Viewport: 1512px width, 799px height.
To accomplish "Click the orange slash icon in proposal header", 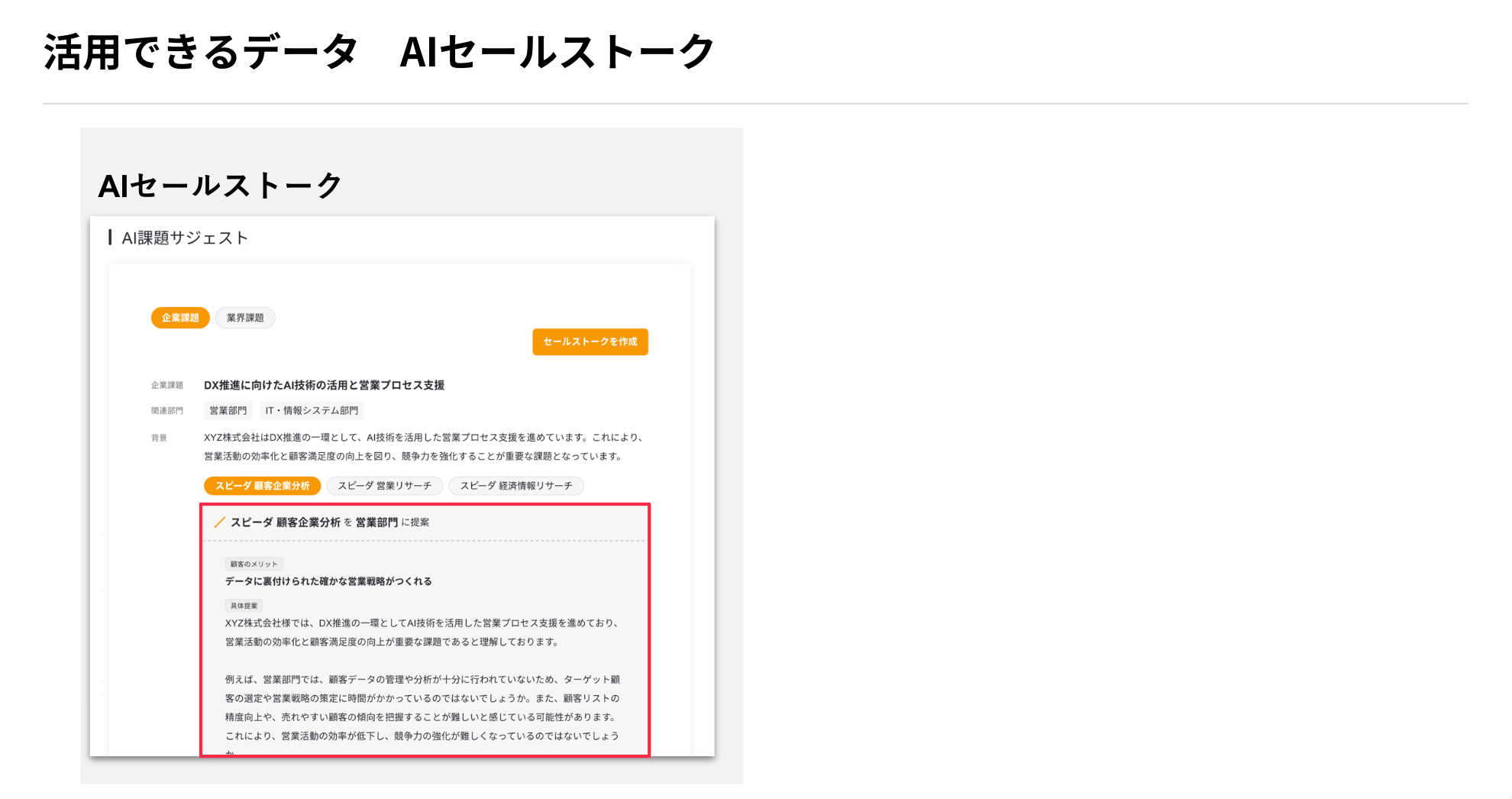I will coord(219,522).
